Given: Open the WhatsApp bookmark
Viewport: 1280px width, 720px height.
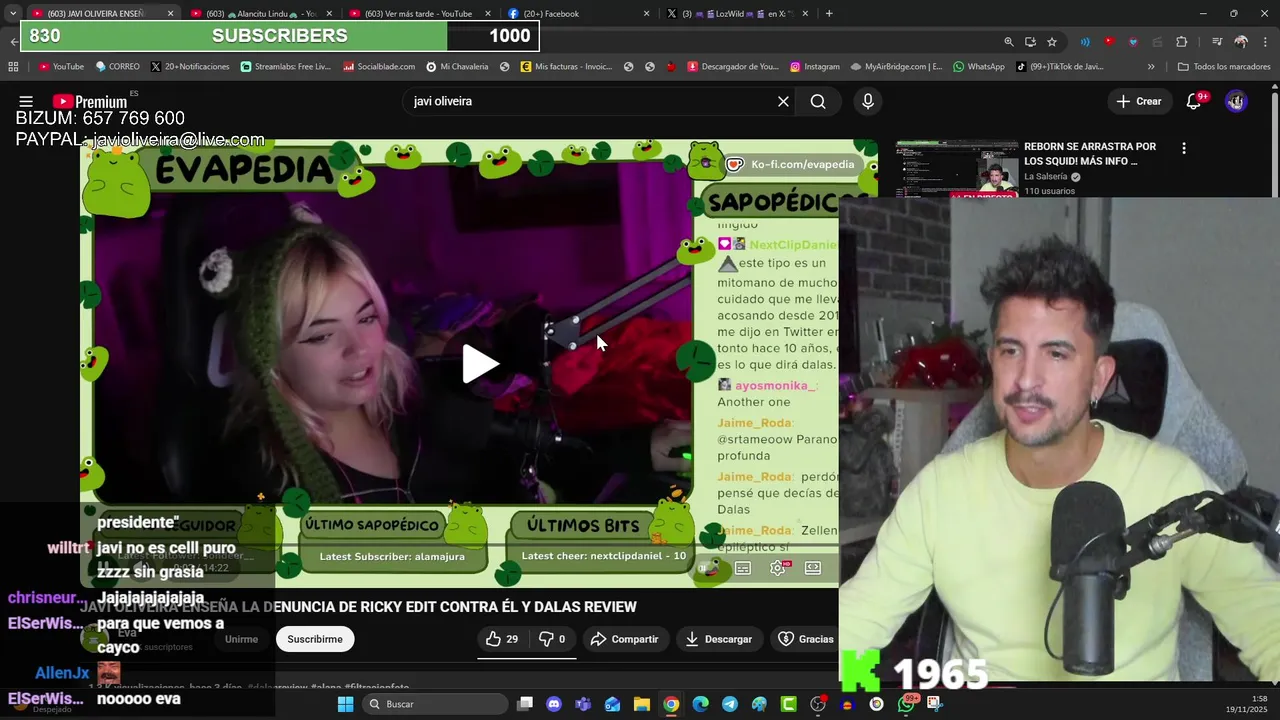Looking at the screenshot, I should 978,67.
